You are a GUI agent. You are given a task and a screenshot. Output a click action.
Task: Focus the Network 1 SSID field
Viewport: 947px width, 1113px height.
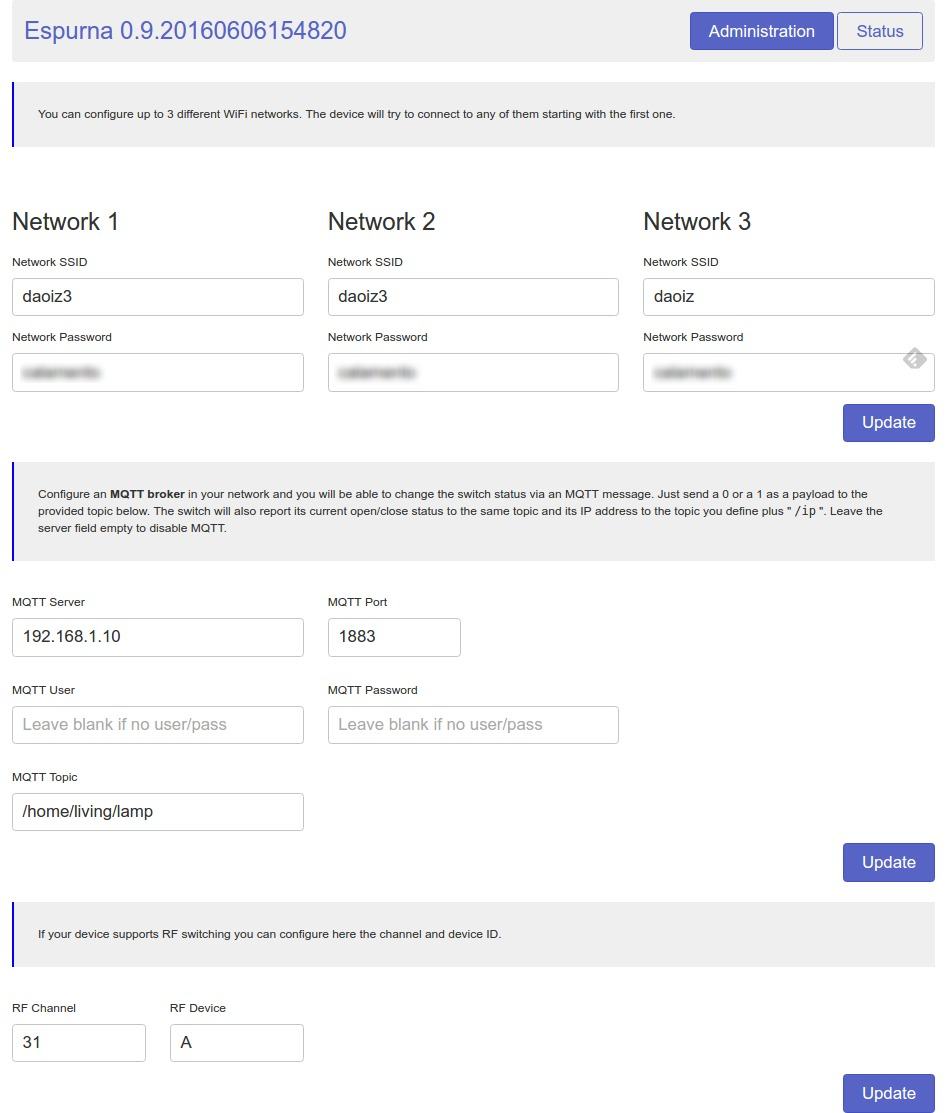[x=158, y=297]
